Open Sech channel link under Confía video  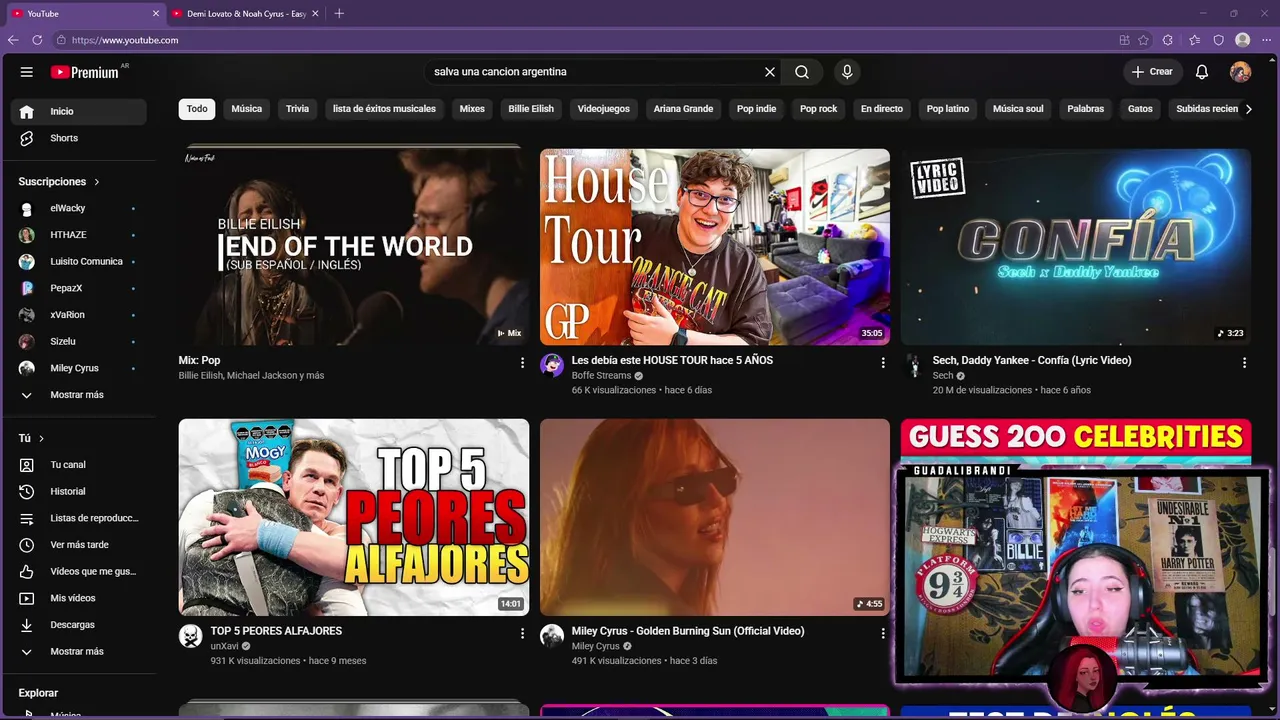point(943,376)
